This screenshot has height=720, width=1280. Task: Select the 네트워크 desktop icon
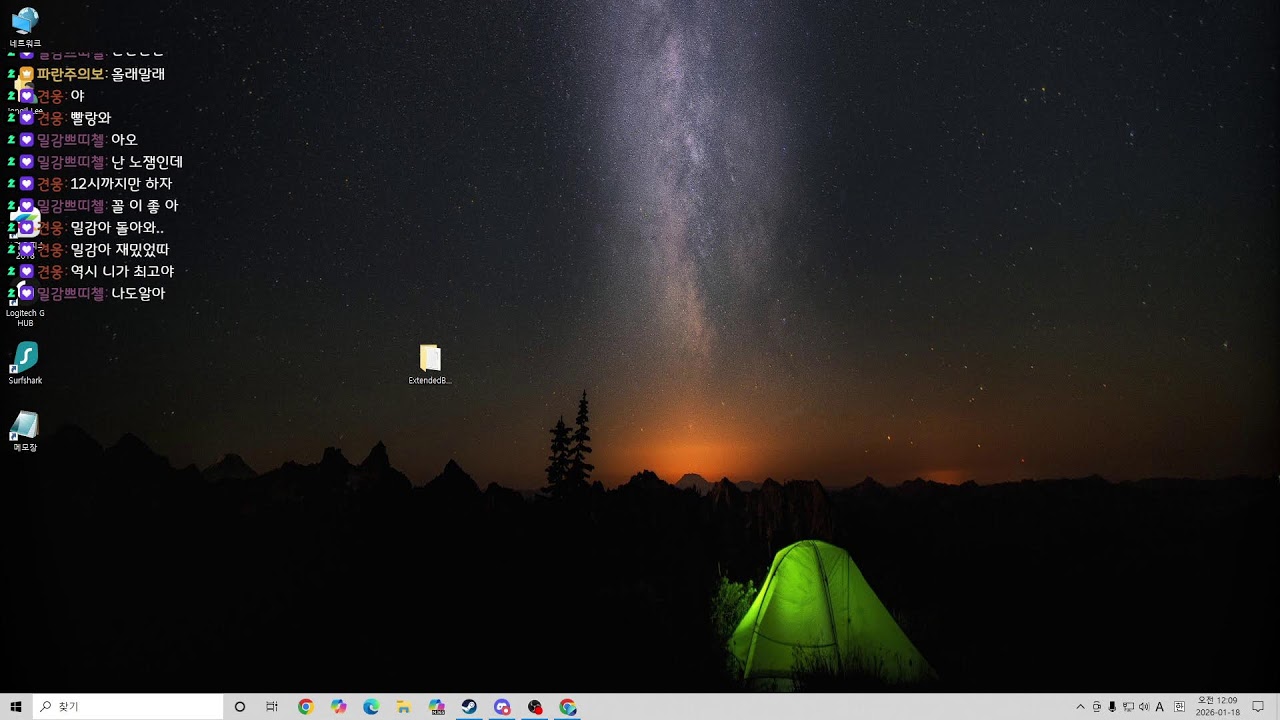(25, 28)
